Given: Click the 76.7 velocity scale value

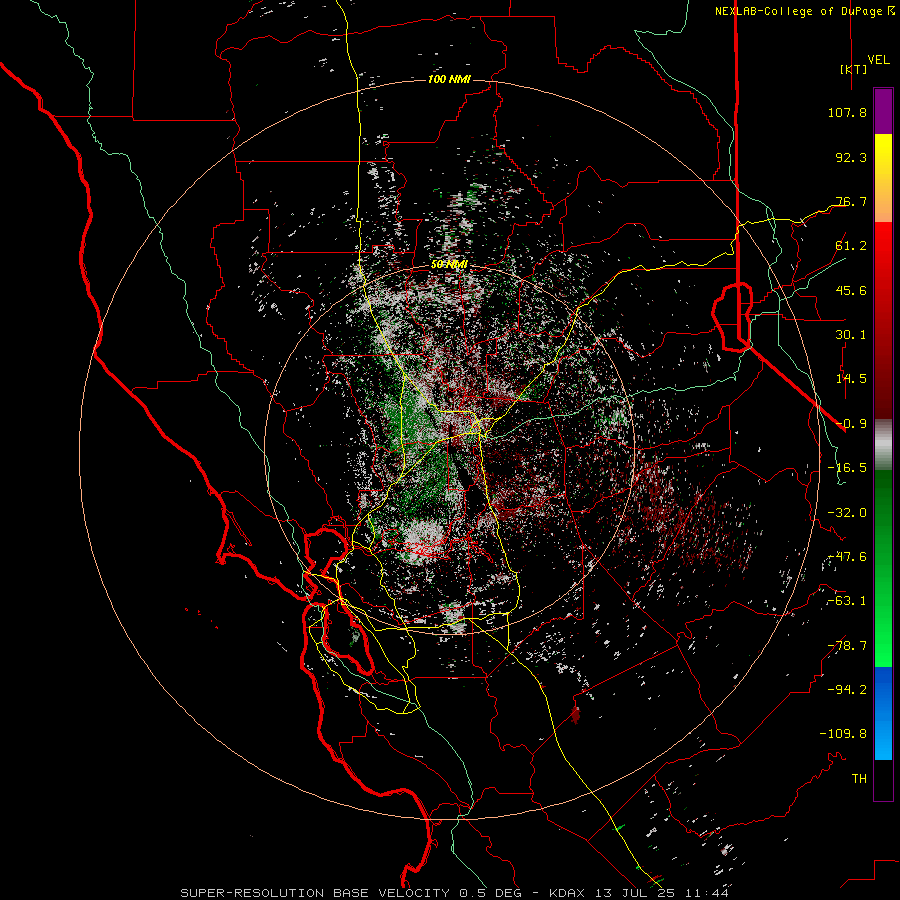Looking at the screenshot, I should 851,201.
